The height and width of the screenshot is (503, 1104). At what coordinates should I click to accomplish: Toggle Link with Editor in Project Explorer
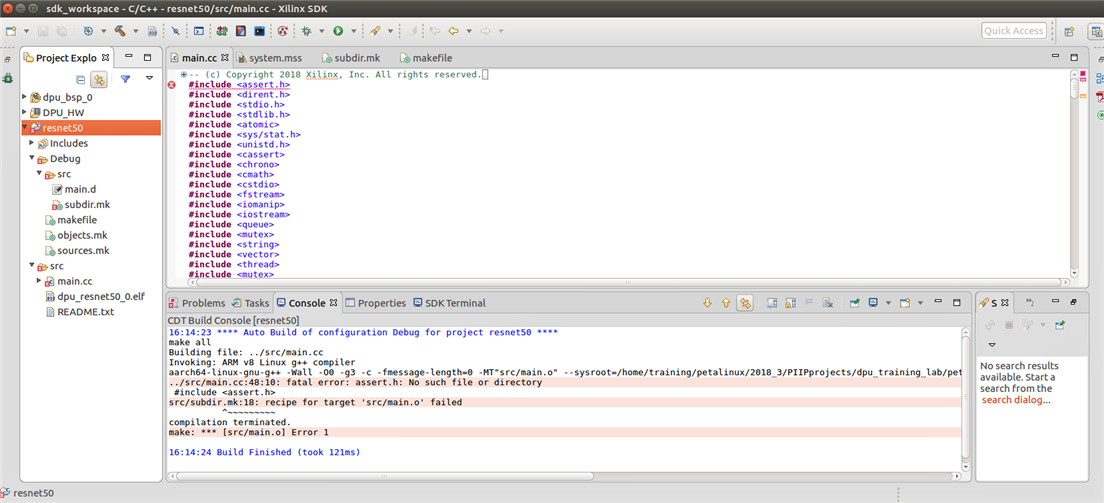(99, 79)
